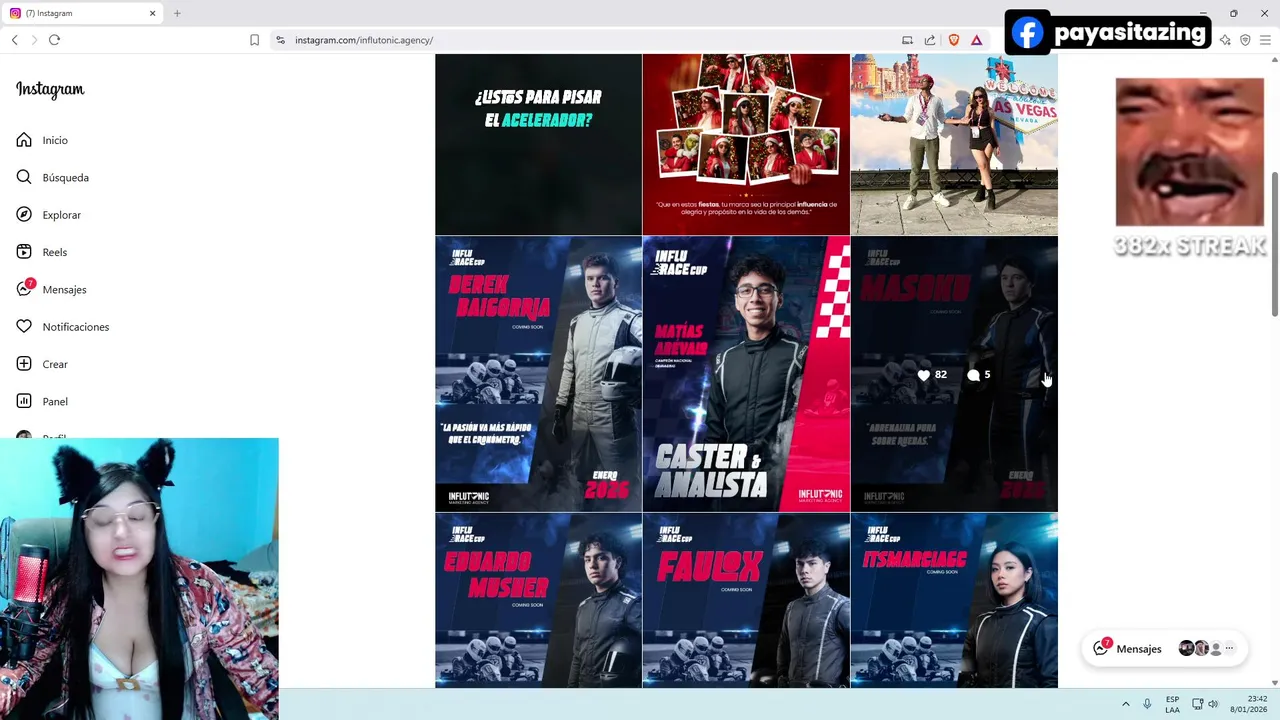Open the Inicio home icon
The height and width of the screenshot is (720, 1280).
pyautogui.click(x=24, y=140)
